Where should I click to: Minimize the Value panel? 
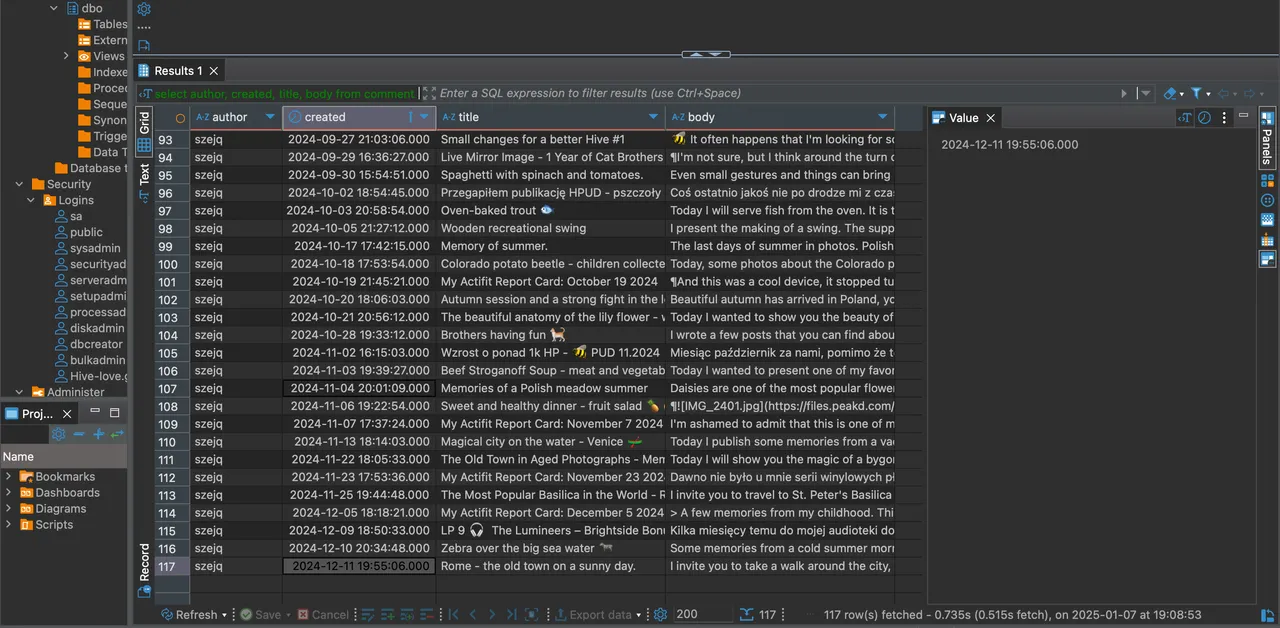1244,115
